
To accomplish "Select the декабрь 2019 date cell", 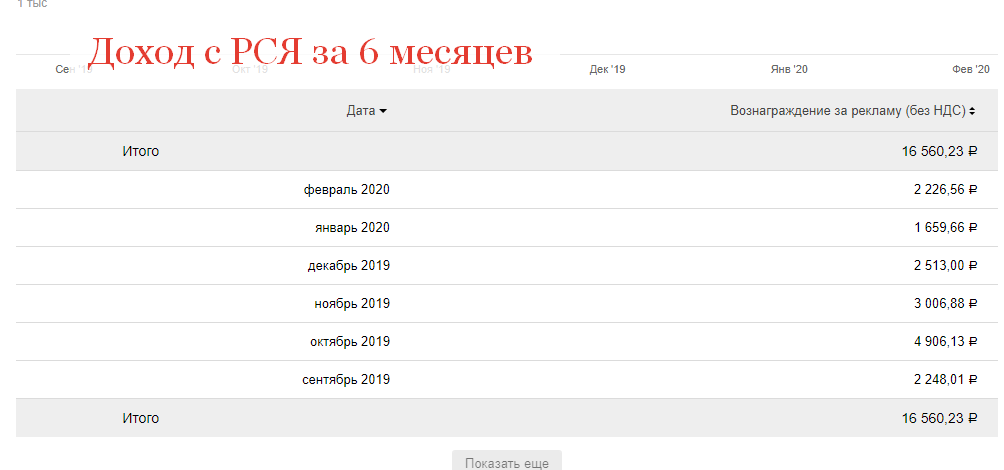I will click(x=348, y=265).
